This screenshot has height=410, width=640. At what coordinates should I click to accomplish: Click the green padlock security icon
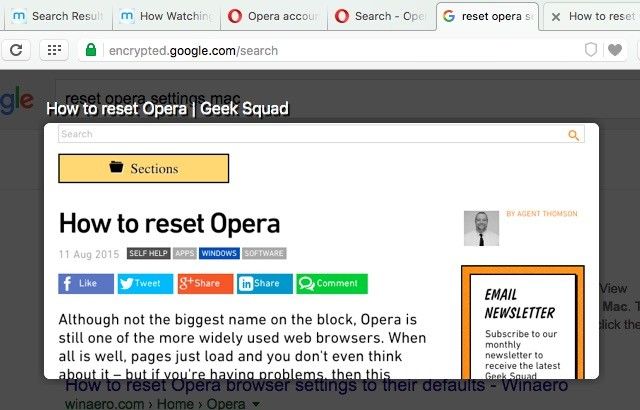pyautogui.click(x=91, y=50)
